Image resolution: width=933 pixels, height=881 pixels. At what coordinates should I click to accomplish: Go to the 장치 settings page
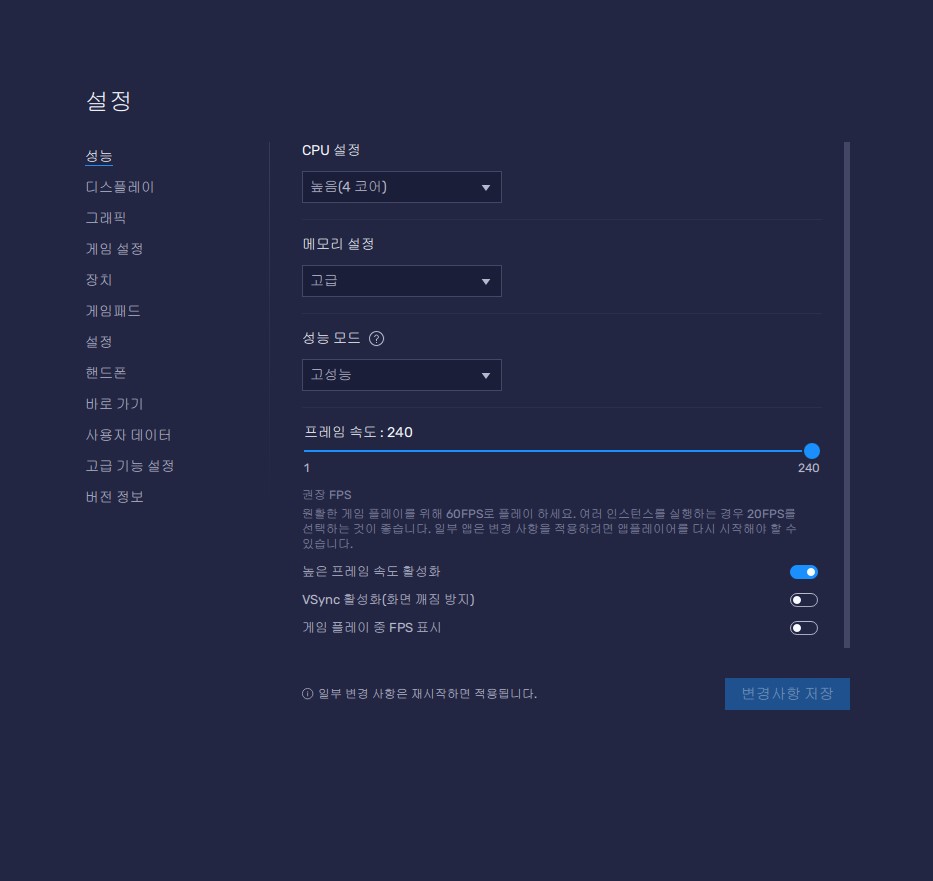click(99, 280)
